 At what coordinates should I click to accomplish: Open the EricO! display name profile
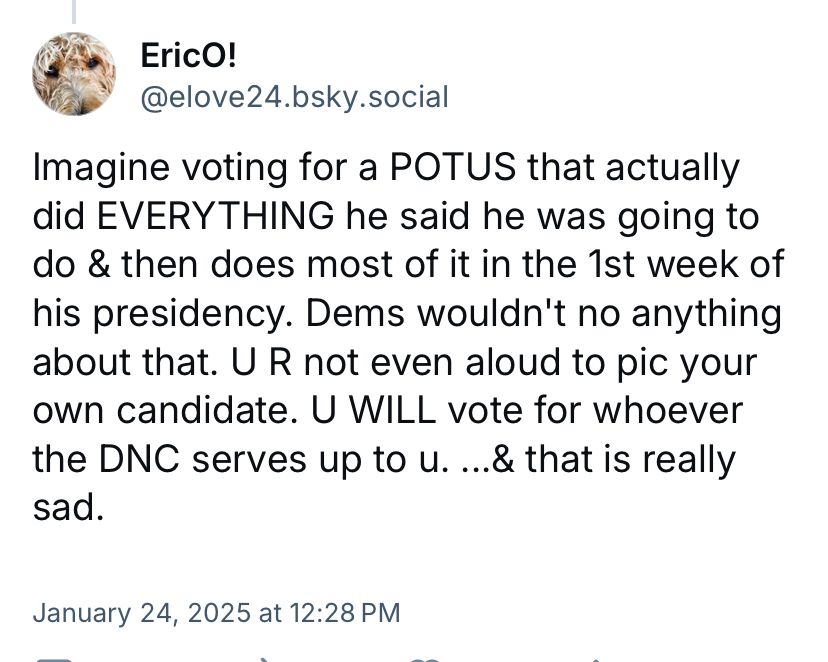pyautogui.click(x=190, y=56)
